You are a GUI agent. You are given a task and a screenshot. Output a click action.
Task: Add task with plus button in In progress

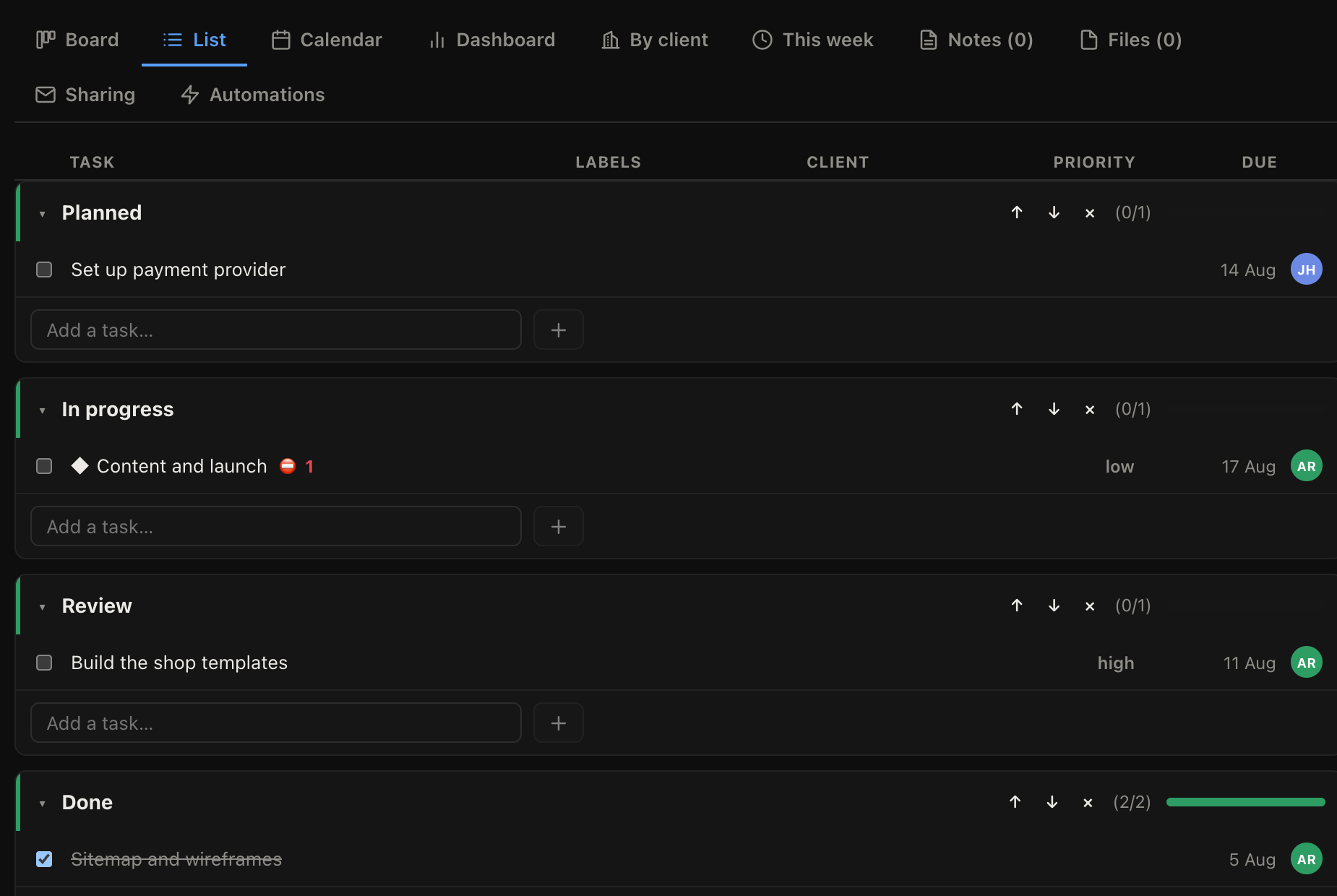coord(559,527)
